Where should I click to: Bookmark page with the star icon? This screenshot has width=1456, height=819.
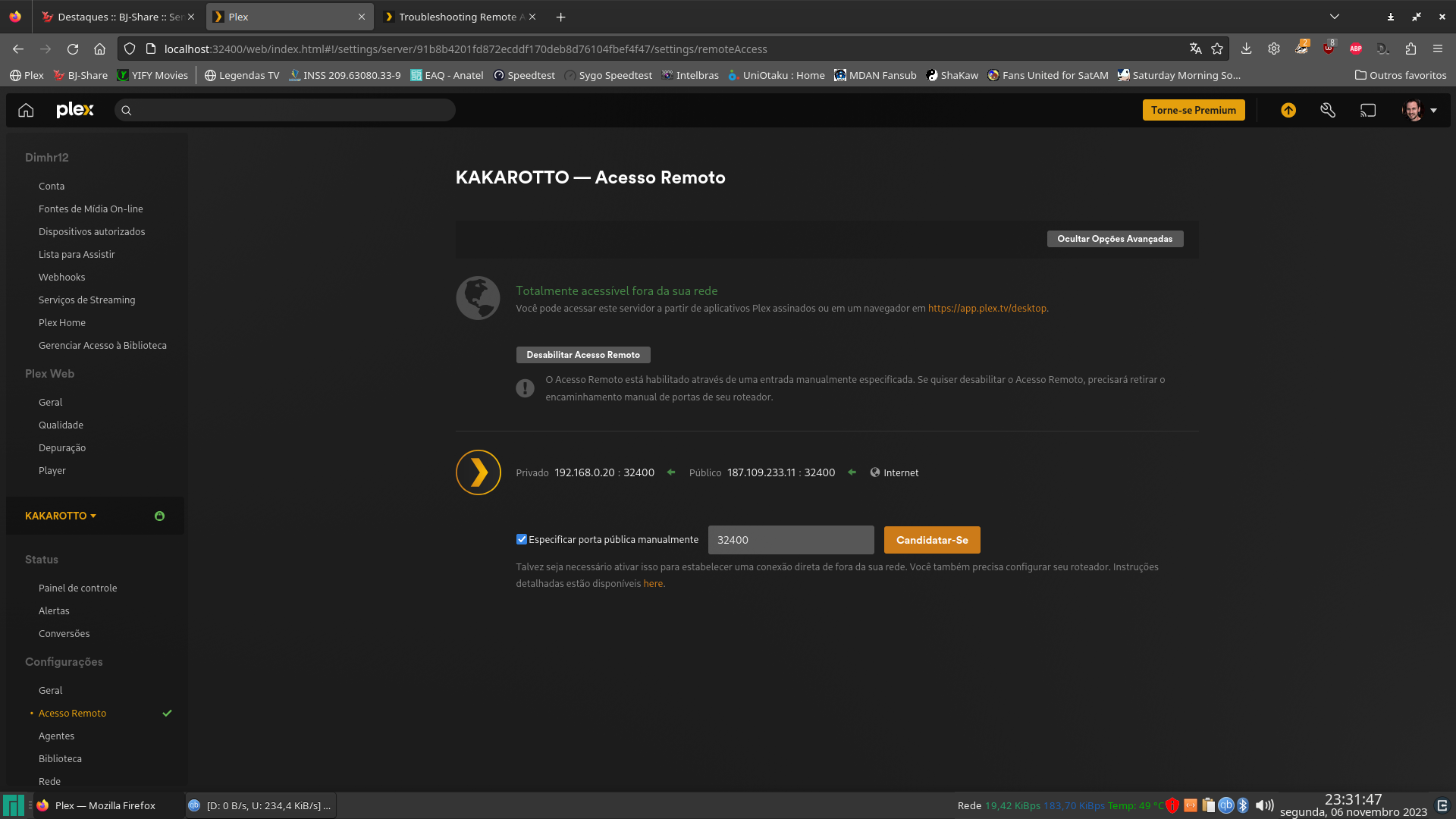pyautogui.click(x=1217, y=49)
